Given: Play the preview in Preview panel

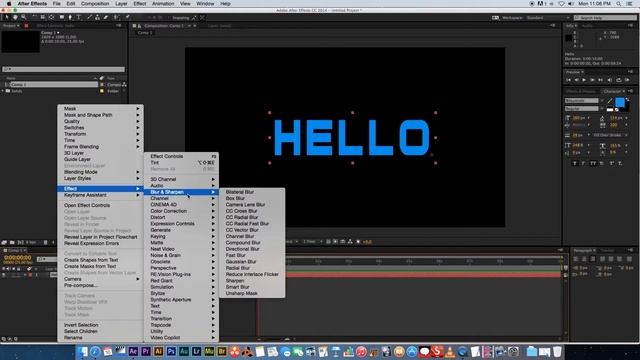Looking at the screenshot, I should click(584, 80).
